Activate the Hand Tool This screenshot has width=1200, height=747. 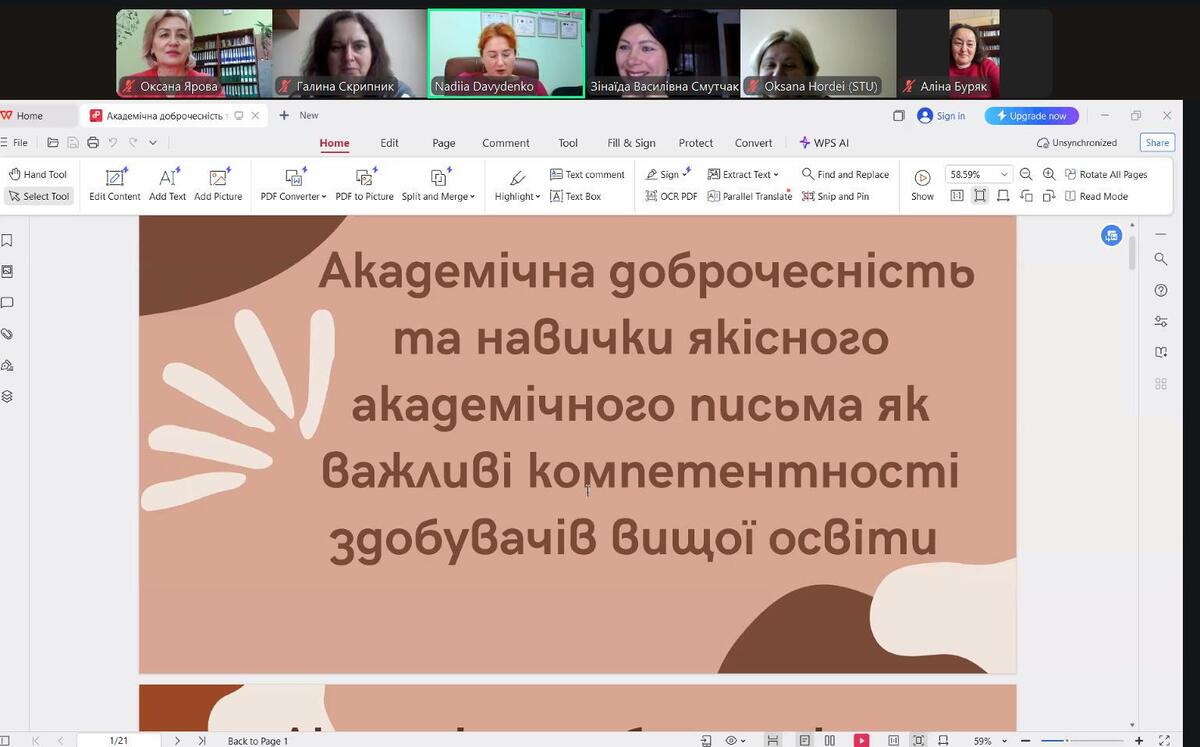[x=38, y=174]
